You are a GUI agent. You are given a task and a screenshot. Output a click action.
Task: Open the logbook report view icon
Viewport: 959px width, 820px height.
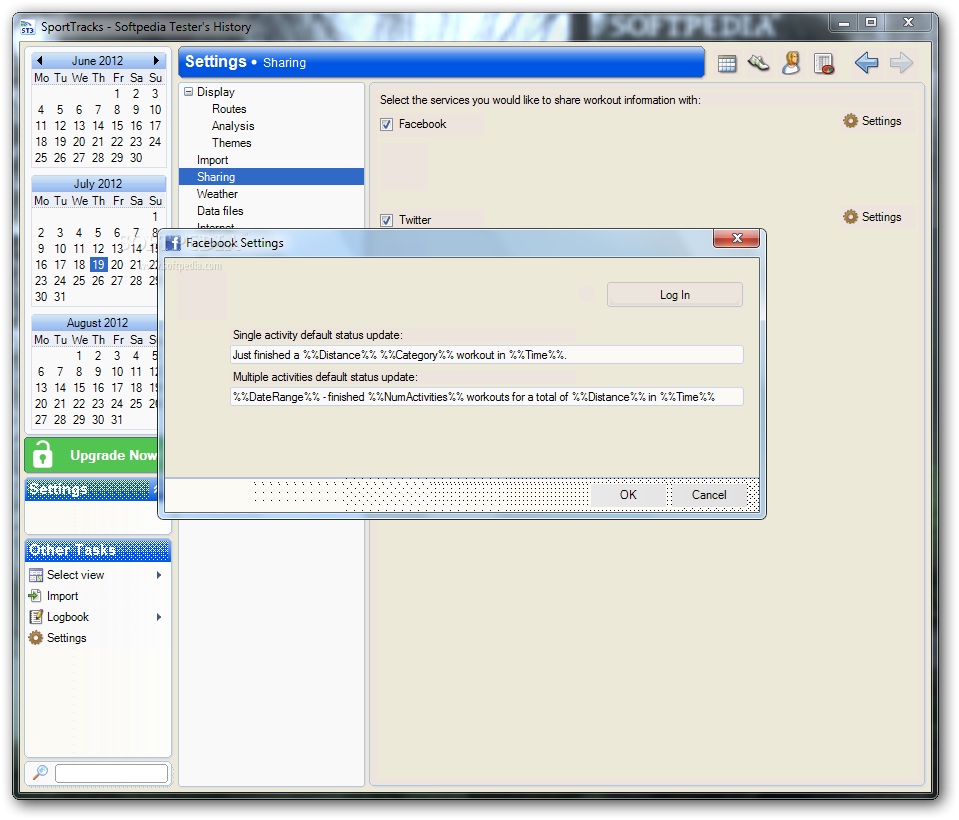coord(824,63)
